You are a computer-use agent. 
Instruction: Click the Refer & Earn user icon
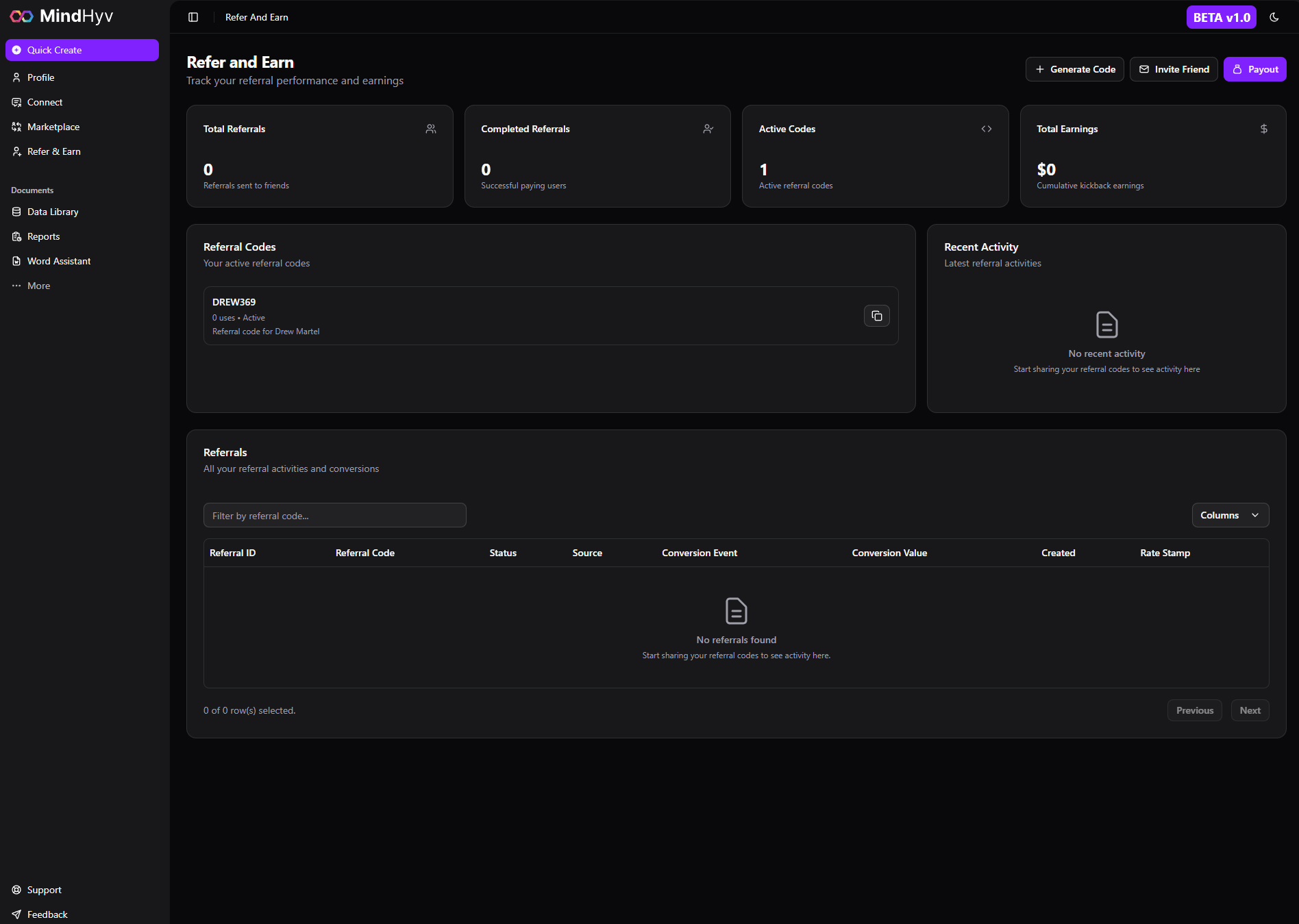(16, 151)
